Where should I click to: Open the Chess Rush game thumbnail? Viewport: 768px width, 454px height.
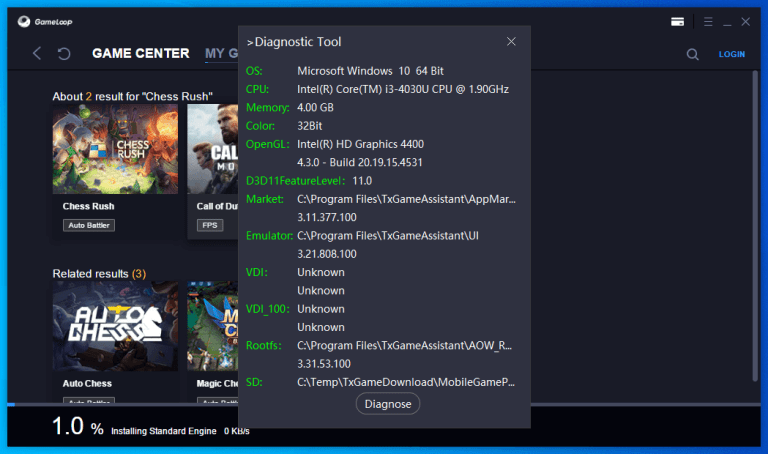pos(115,149)
